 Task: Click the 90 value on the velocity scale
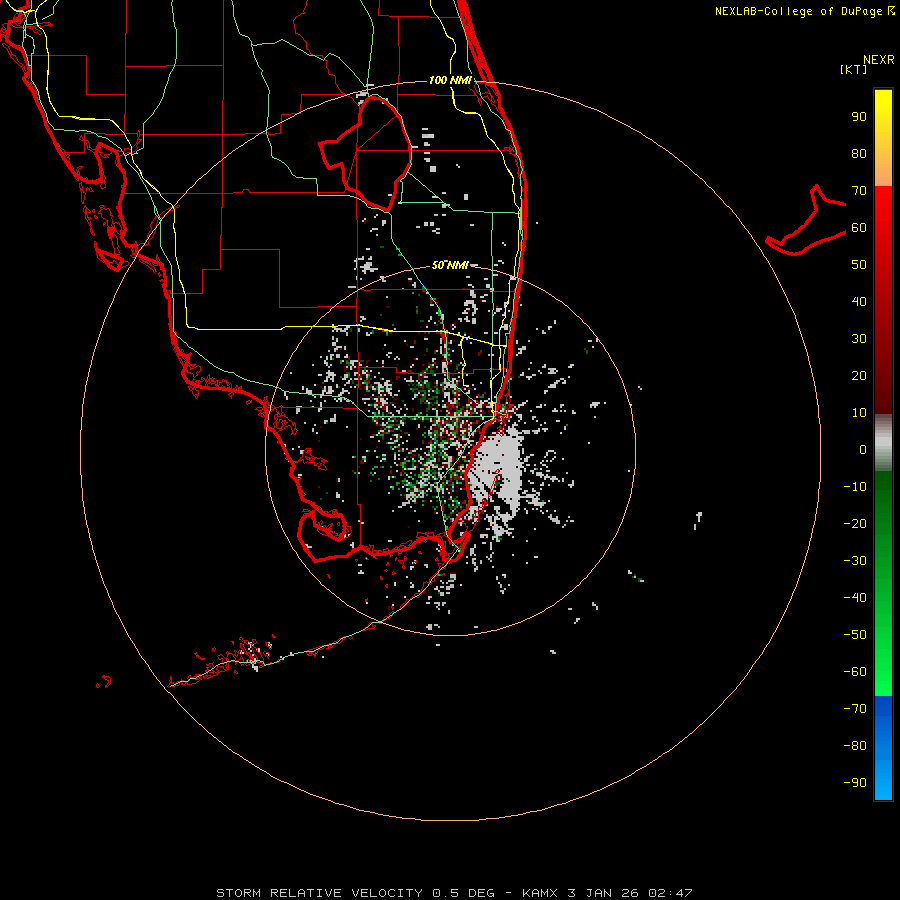(x=859, y=117)
